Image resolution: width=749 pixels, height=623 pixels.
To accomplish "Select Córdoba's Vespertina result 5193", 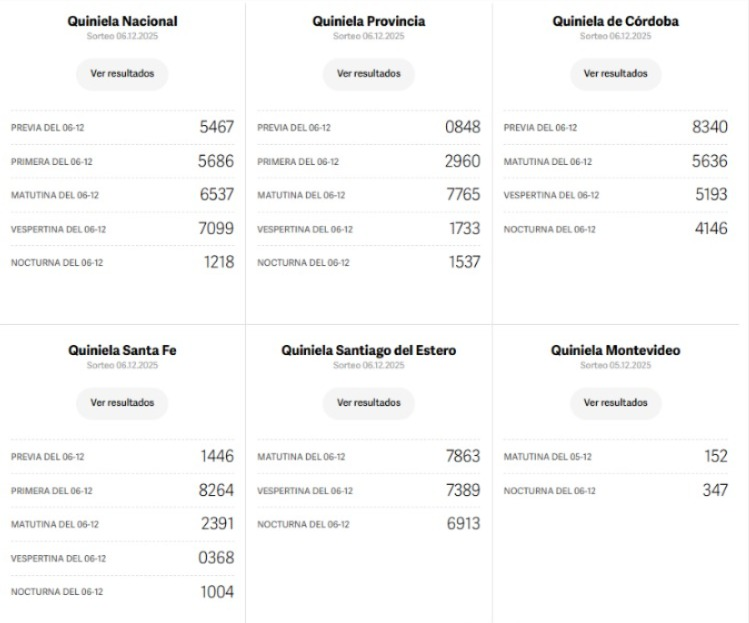I will (711, 195).
